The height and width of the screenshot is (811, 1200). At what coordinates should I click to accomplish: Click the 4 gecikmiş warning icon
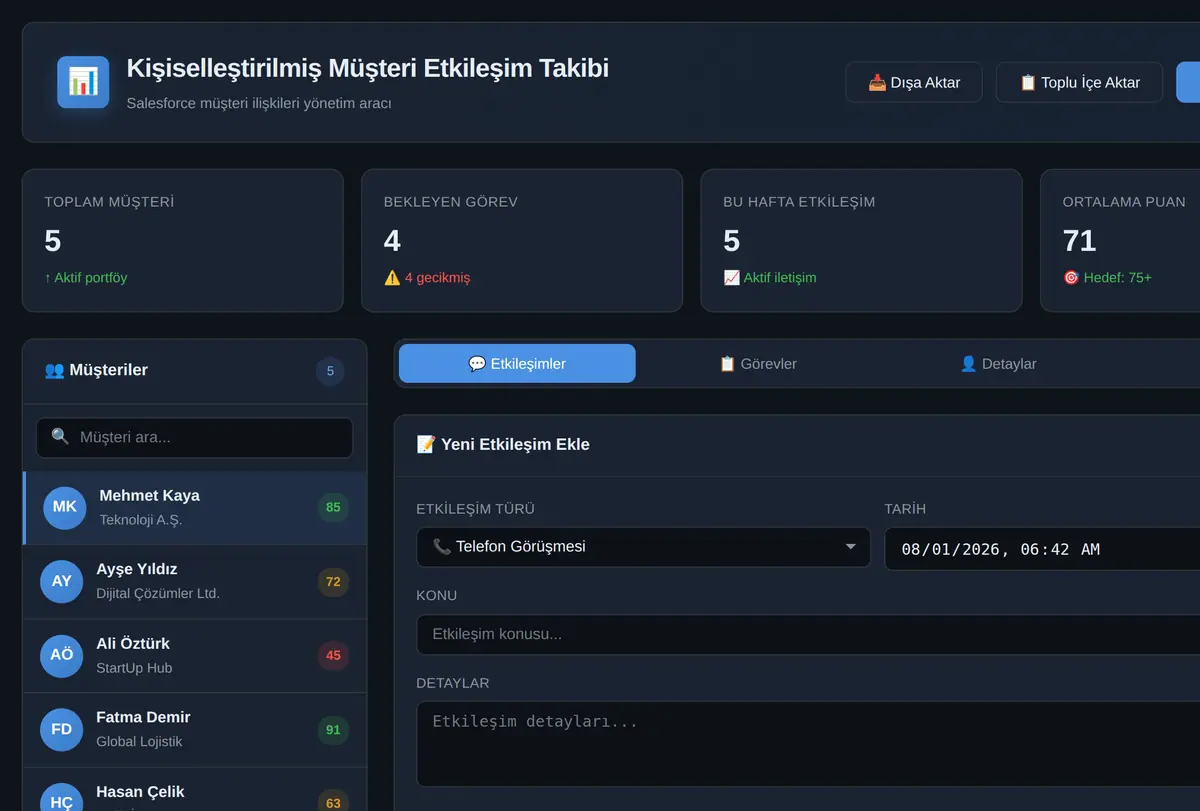(392, 277)
